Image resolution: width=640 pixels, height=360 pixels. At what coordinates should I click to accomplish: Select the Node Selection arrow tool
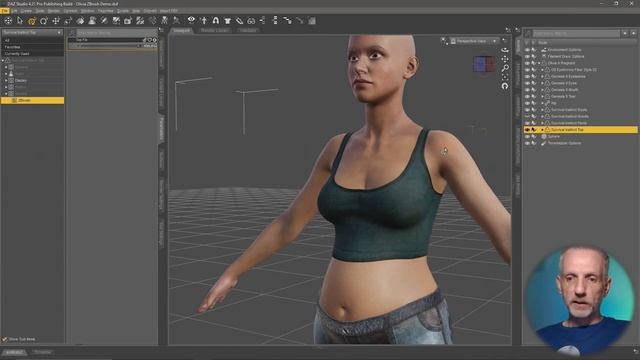click(x=20, y=20)
